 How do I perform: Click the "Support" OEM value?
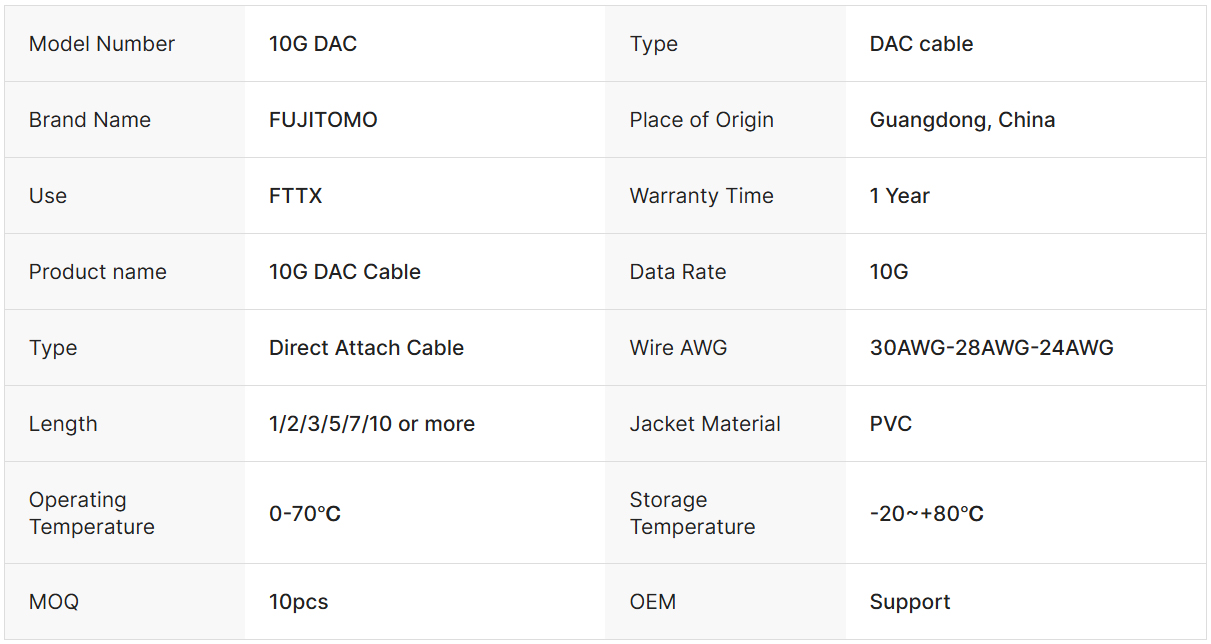910,602
